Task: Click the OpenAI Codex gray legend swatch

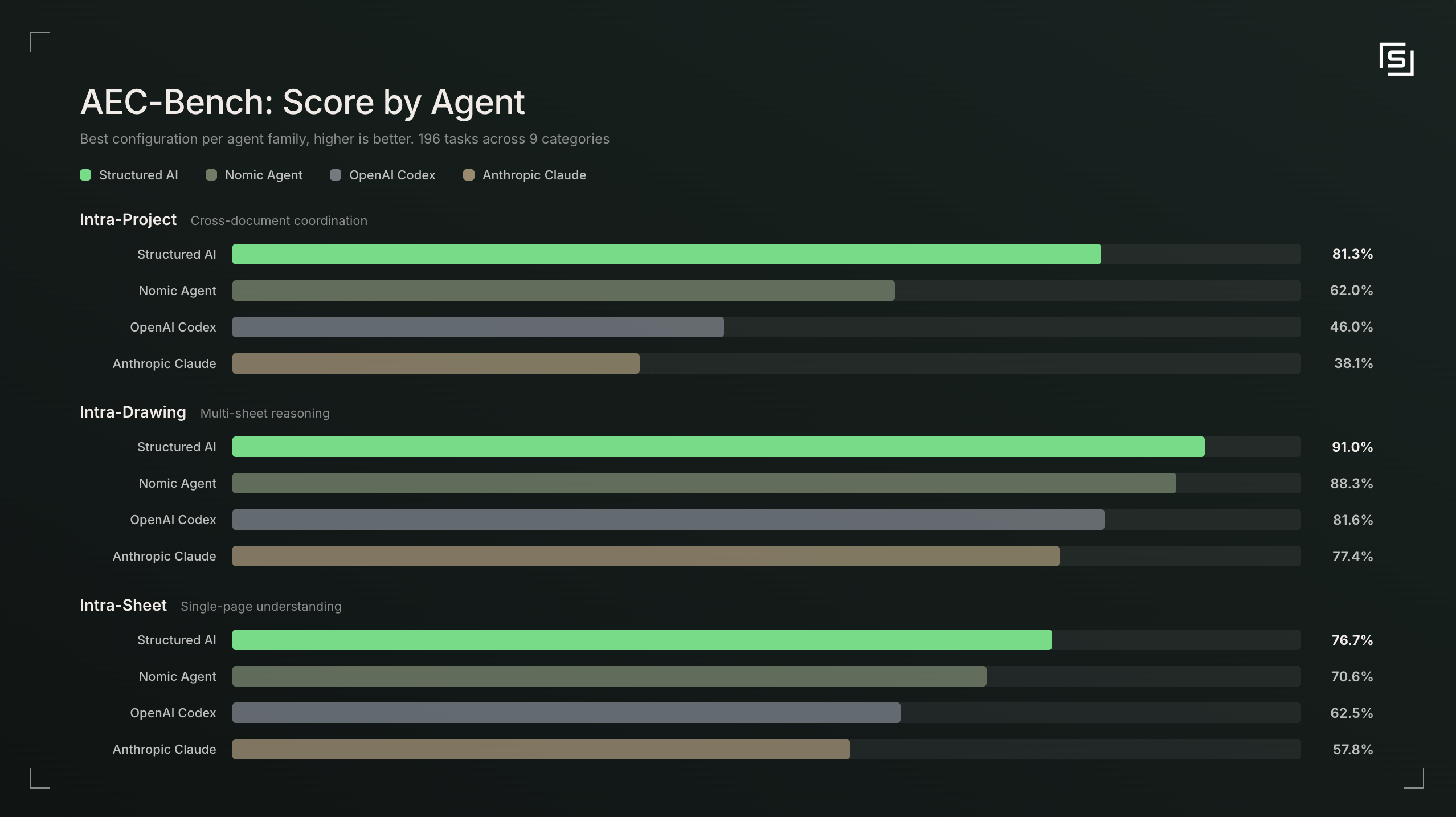Action: coord(336,175)
